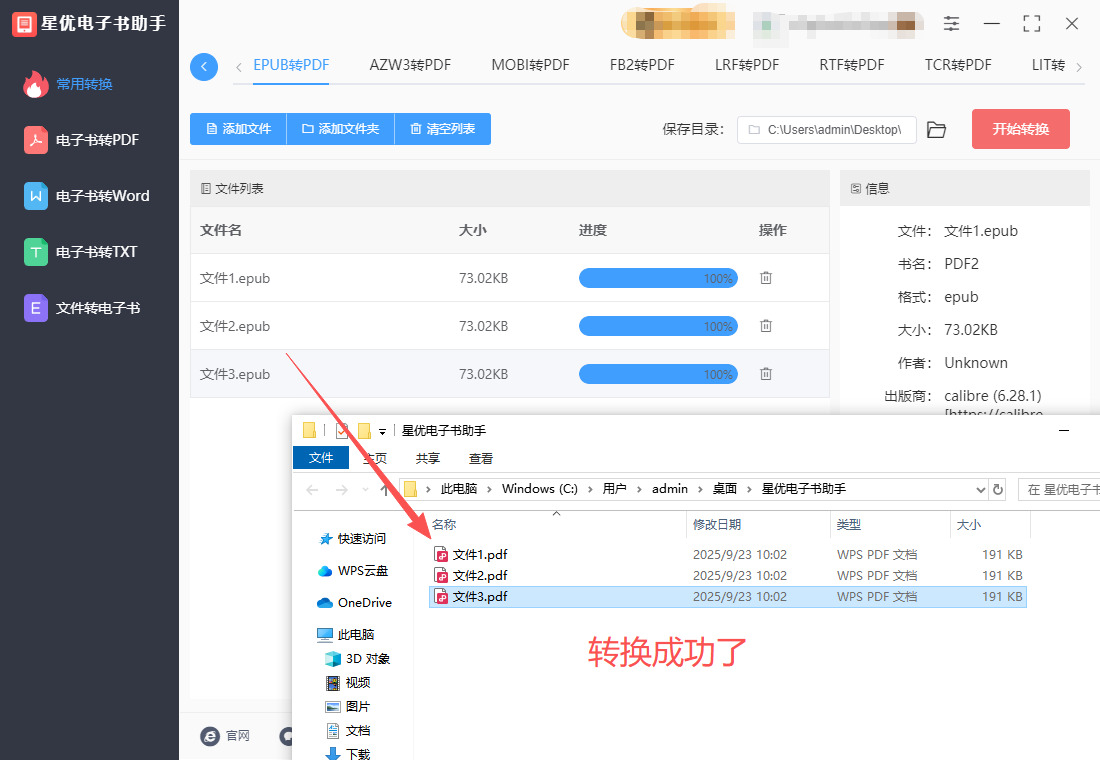Viewport: 1100px width, 760px height.
Task: Click the blue back arrow circle button
Action: (x=203, y=67)
